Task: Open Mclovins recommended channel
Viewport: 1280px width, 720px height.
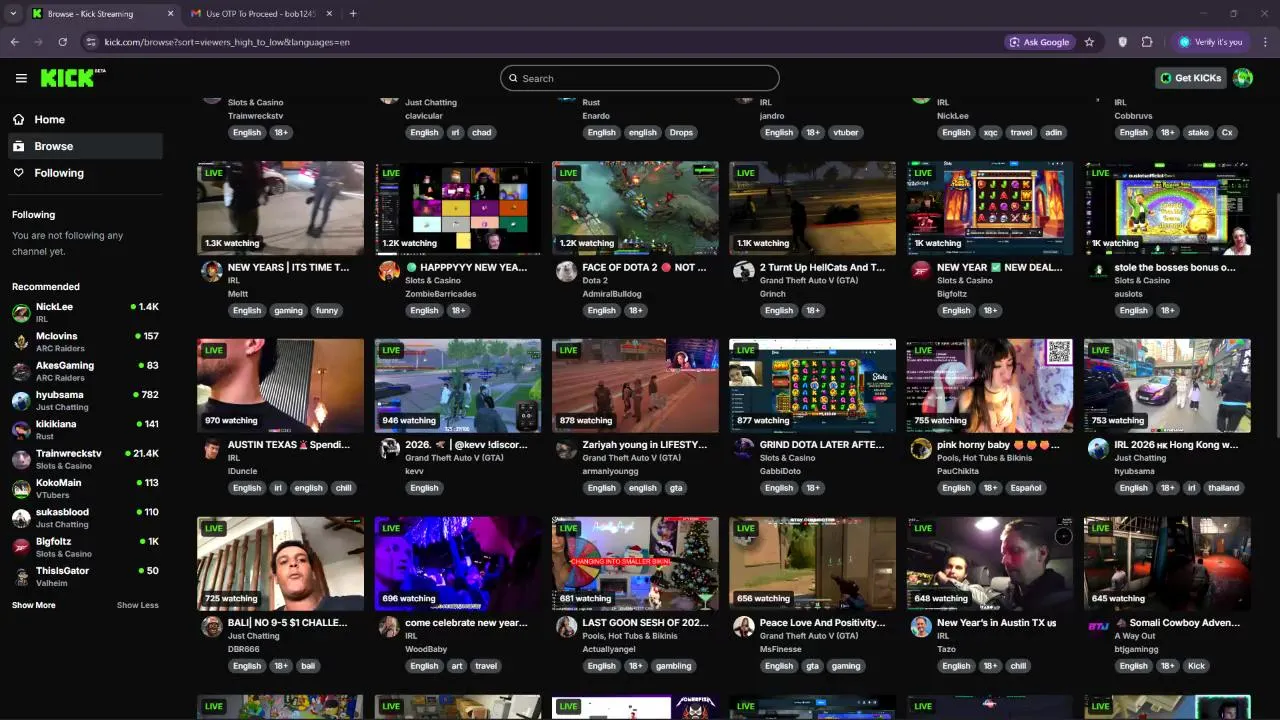Action: click(x=85, y=342)
